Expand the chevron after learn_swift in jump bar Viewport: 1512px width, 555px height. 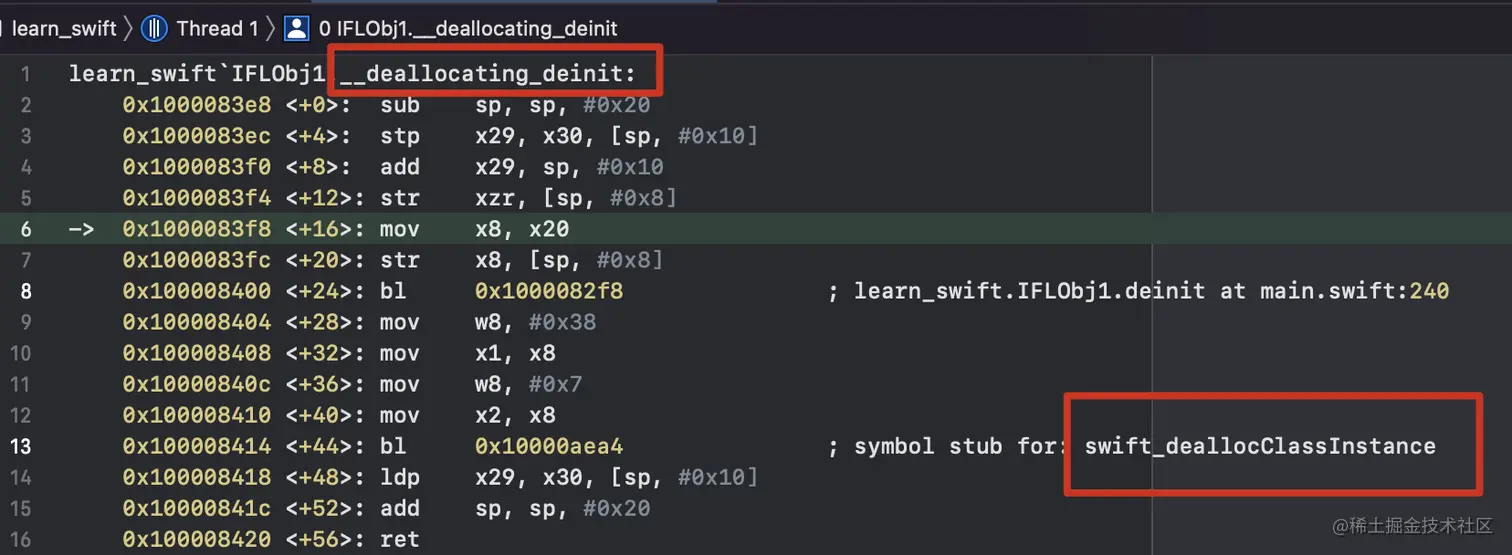[x=129, y=28]
